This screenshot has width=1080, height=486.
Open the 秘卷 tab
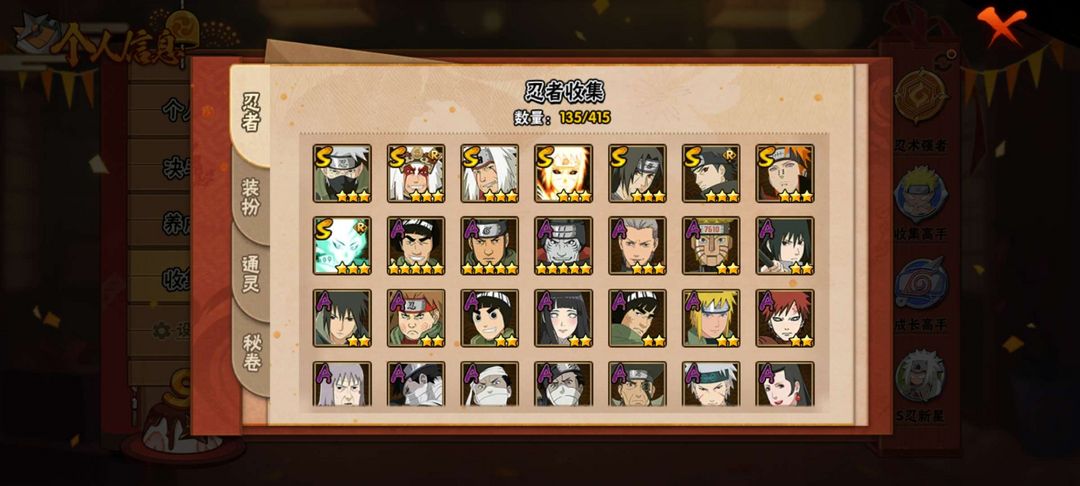(252, 352)
